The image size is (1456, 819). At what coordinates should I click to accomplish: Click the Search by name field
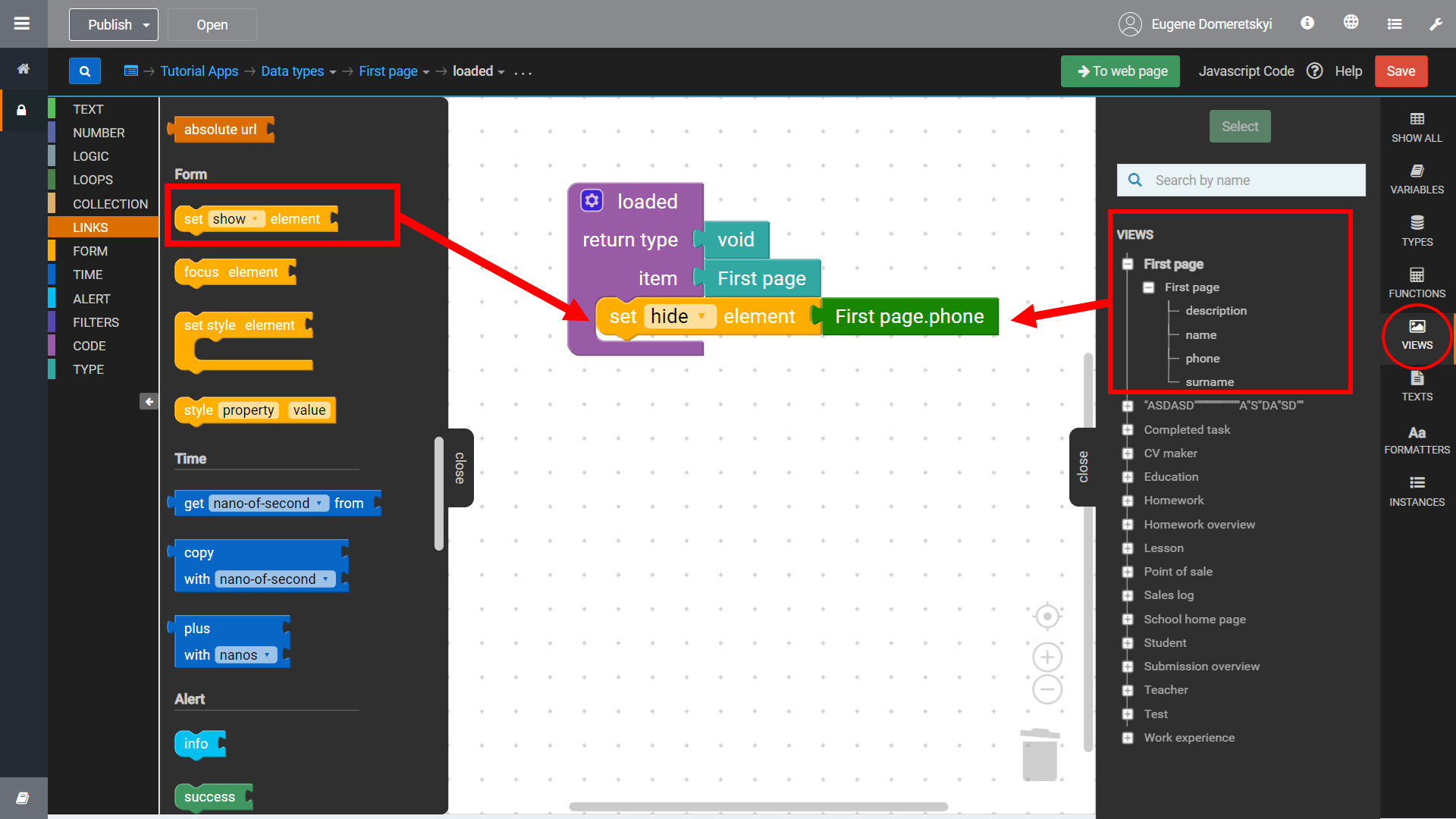point(1251,180)
